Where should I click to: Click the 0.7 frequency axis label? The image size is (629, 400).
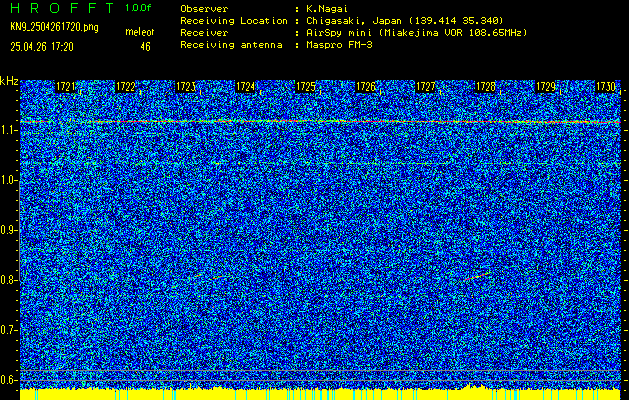click(x=8, y=330)
